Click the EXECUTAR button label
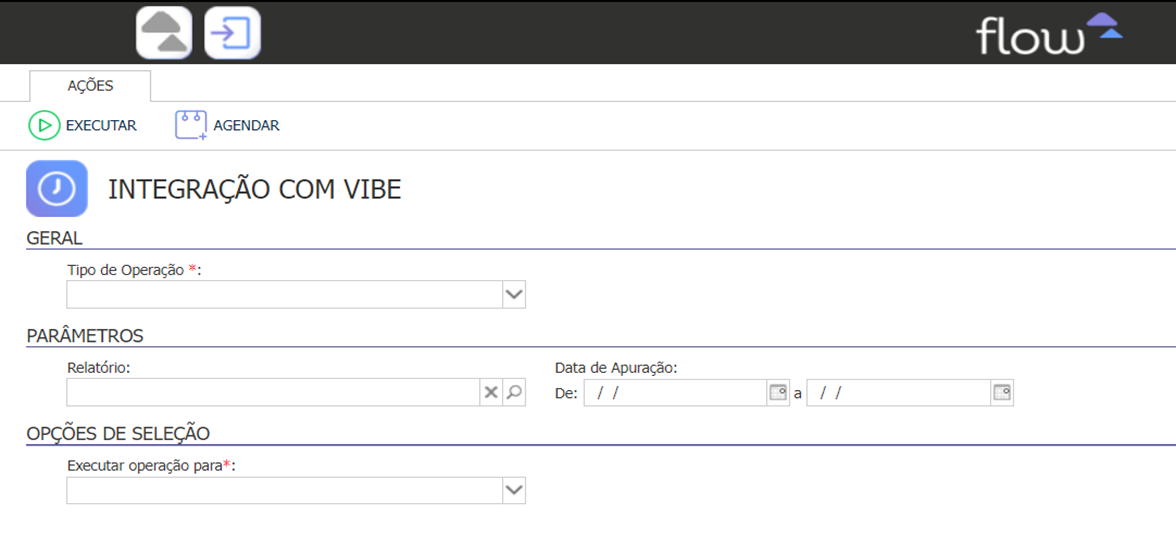 click(x=101, y=126)
